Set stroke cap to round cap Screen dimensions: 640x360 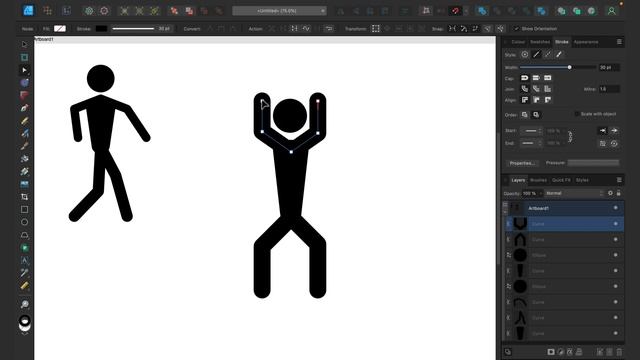(x=524, y=78)
